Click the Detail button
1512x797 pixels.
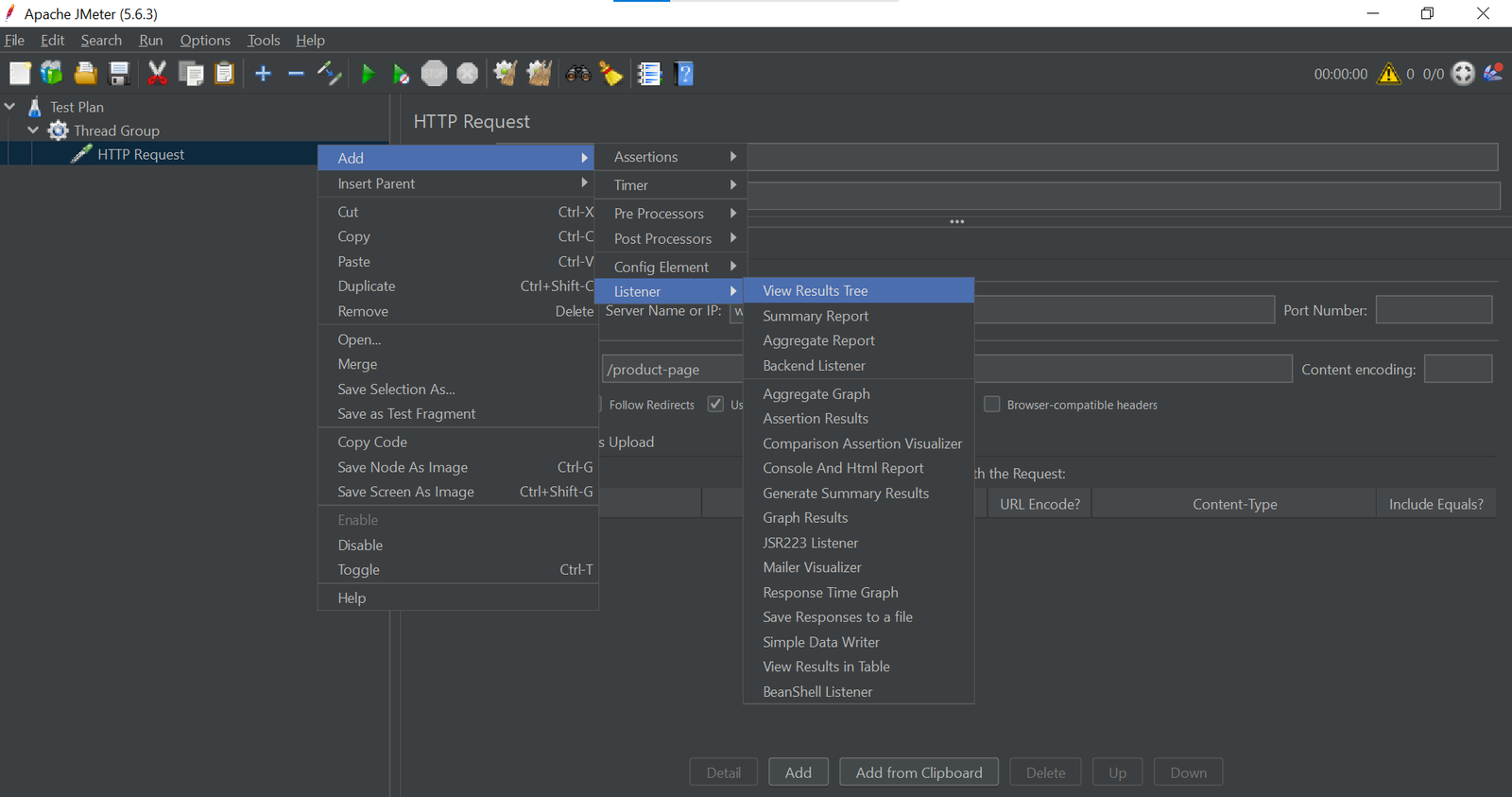(724, 772)
